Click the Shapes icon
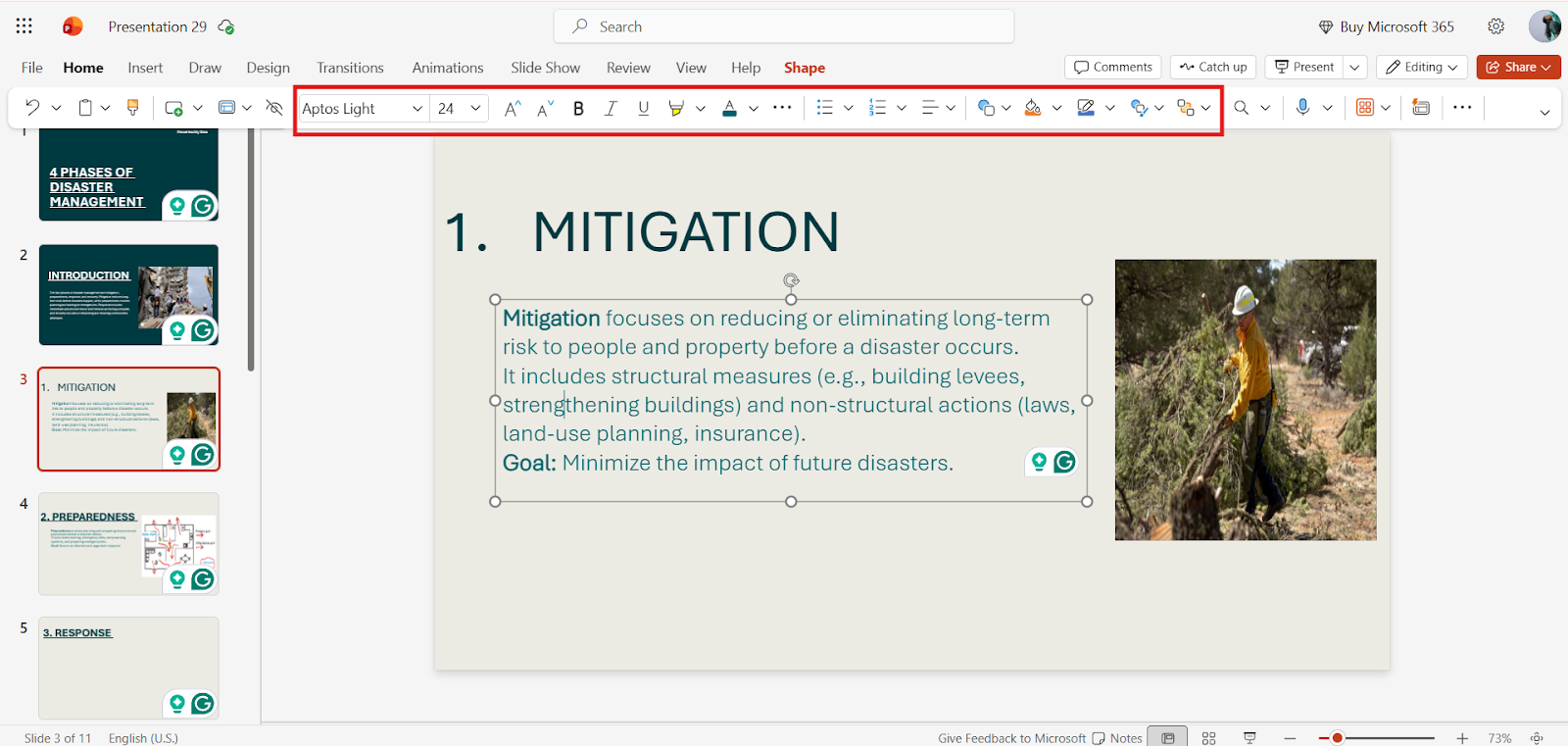 point(986,108)
